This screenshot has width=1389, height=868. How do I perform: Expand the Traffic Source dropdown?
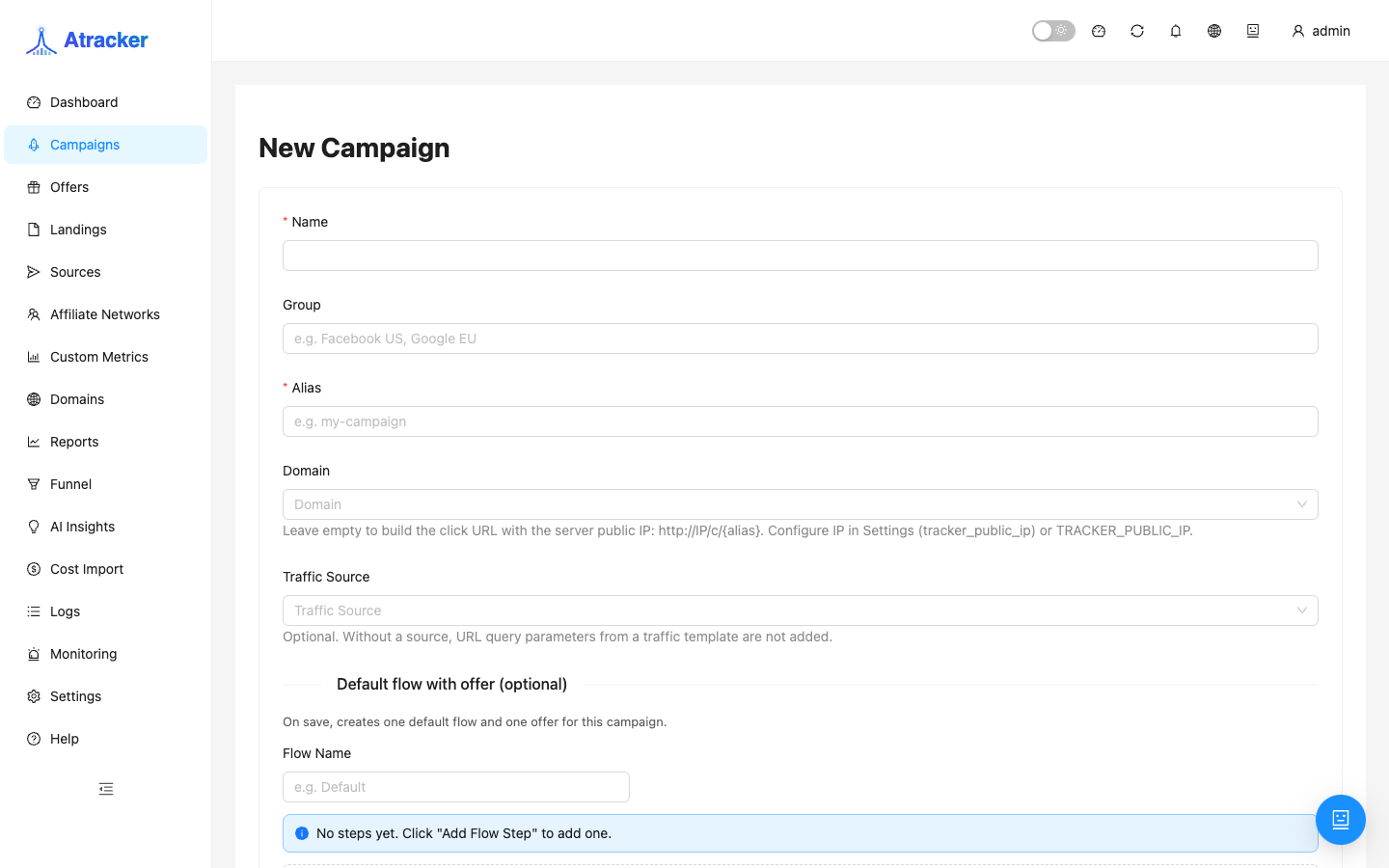pyautogui.click(x=801, y=610)
